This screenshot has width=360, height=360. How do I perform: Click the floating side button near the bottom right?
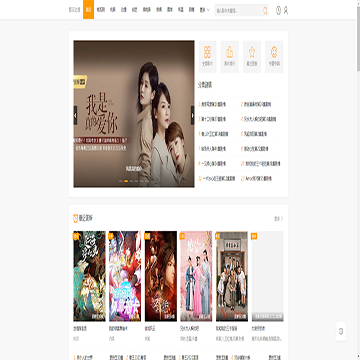(x=341, y=331)
